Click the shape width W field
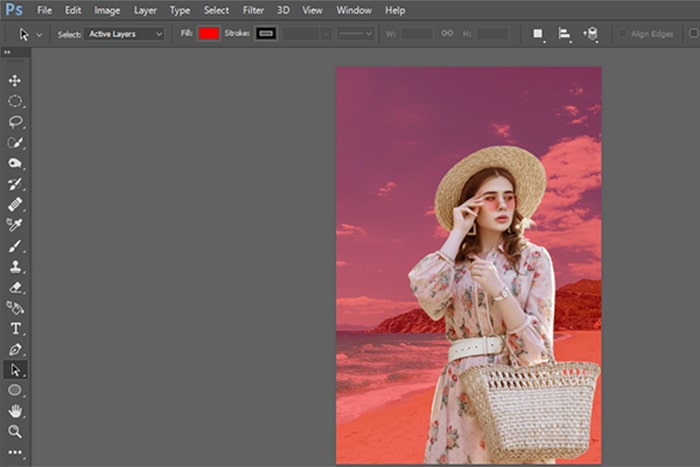This screenshot has height=467, width=700. pyautogui.click(x=416, y=33)
